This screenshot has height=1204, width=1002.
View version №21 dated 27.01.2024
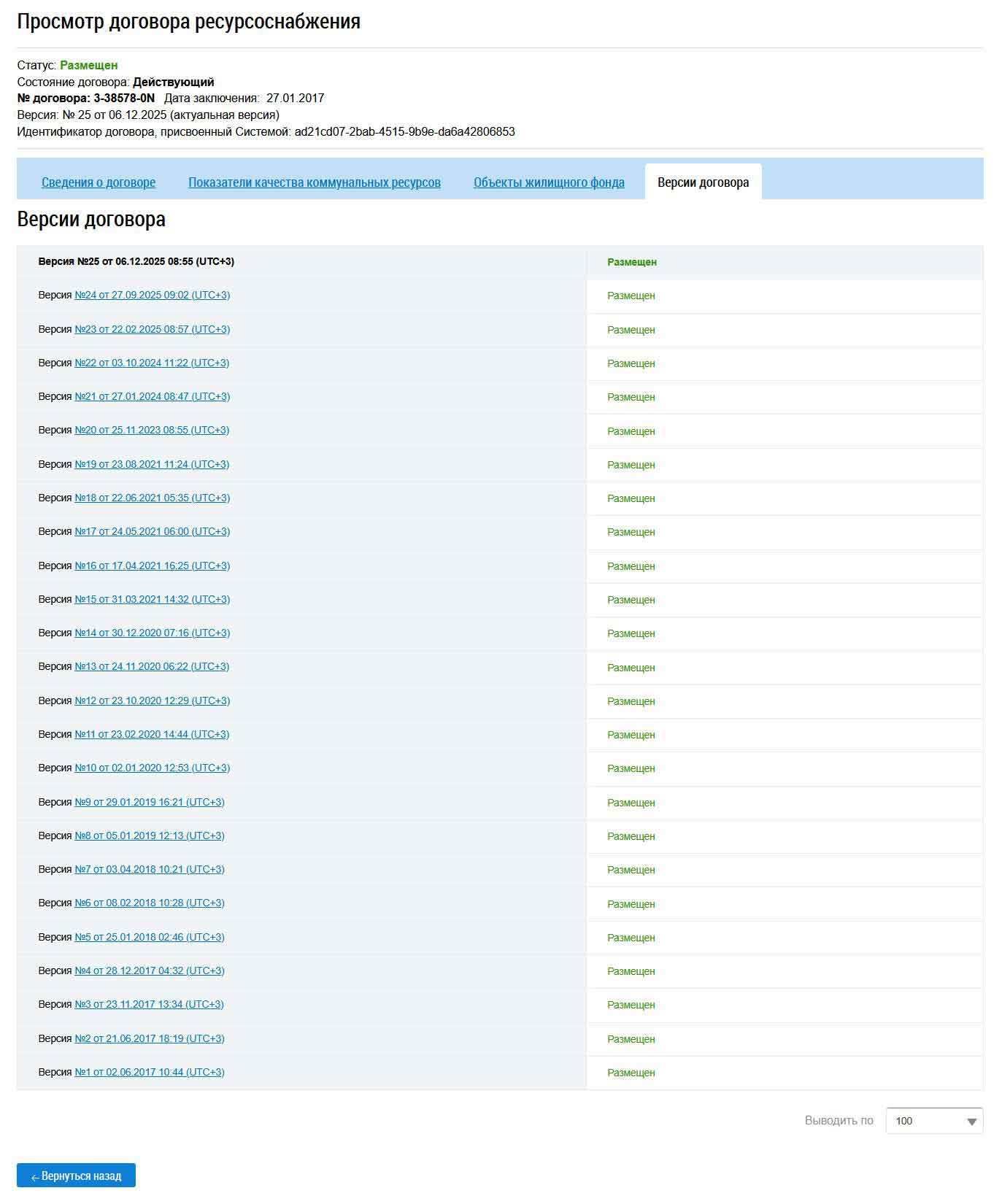(152, 396)
